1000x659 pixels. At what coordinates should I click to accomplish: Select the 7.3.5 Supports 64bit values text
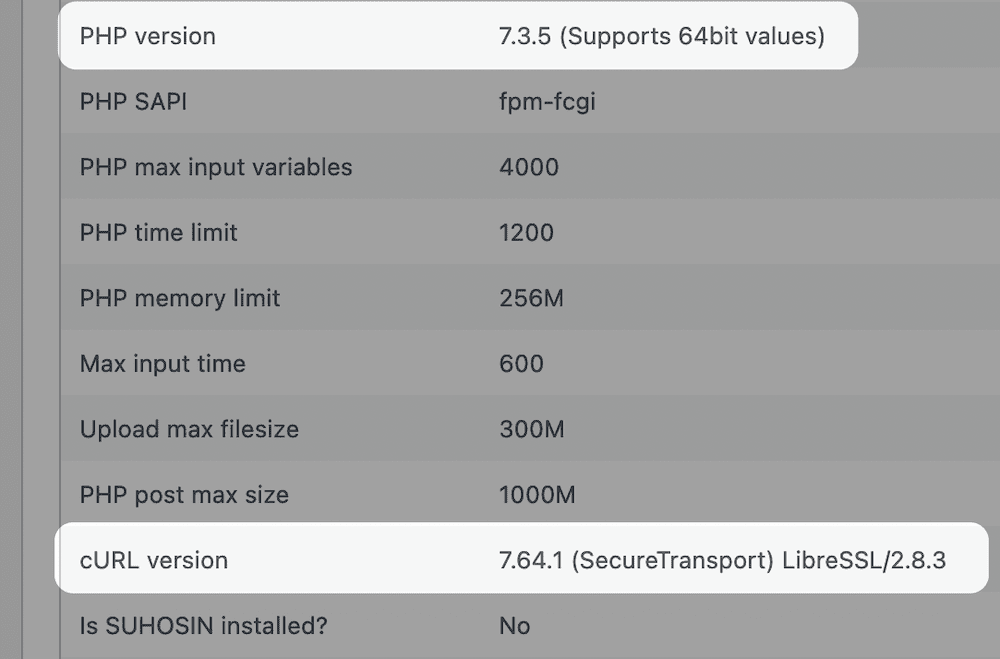click(x=661, y=36)
